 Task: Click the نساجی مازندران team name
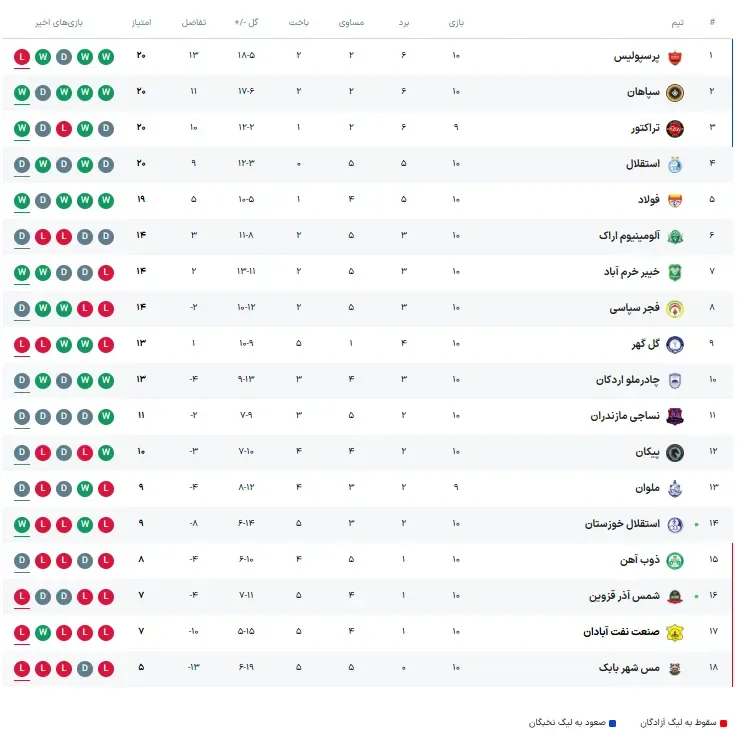(x=625, y=416)
